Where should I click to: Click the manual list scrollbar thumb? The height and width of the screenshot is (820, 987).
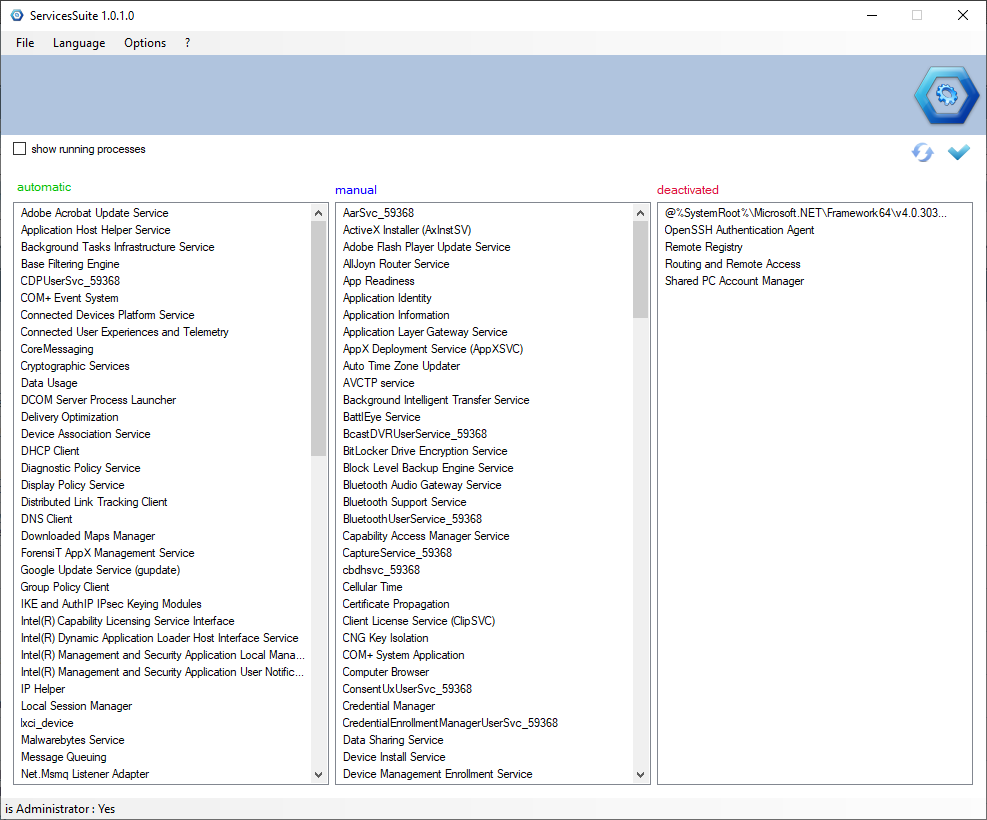(640, 270)
